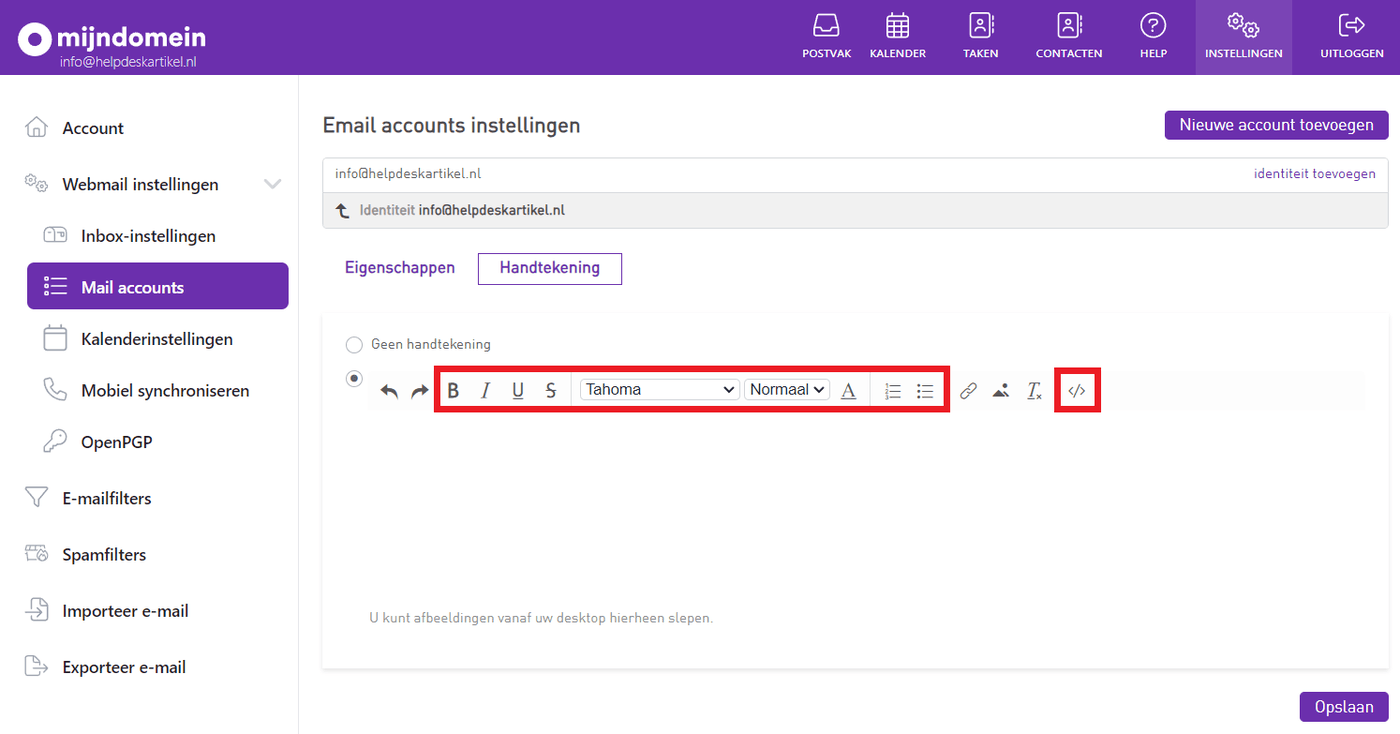This screenshot has height=734, width=1400.
Task: Toggle italic text formatting
Action: (x=485, y=390)
